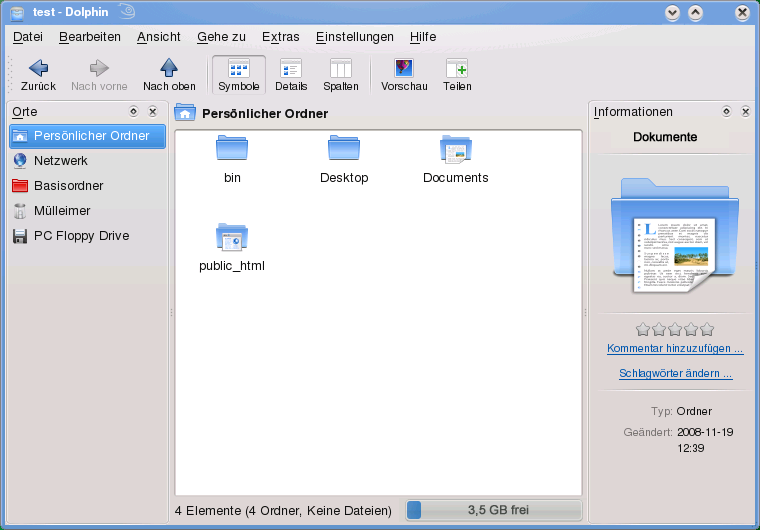This screenshot has height=530, width=760.
Task: Select Basisordner in Orte panel
Action: pyautogui.click(x=87, y=186)
